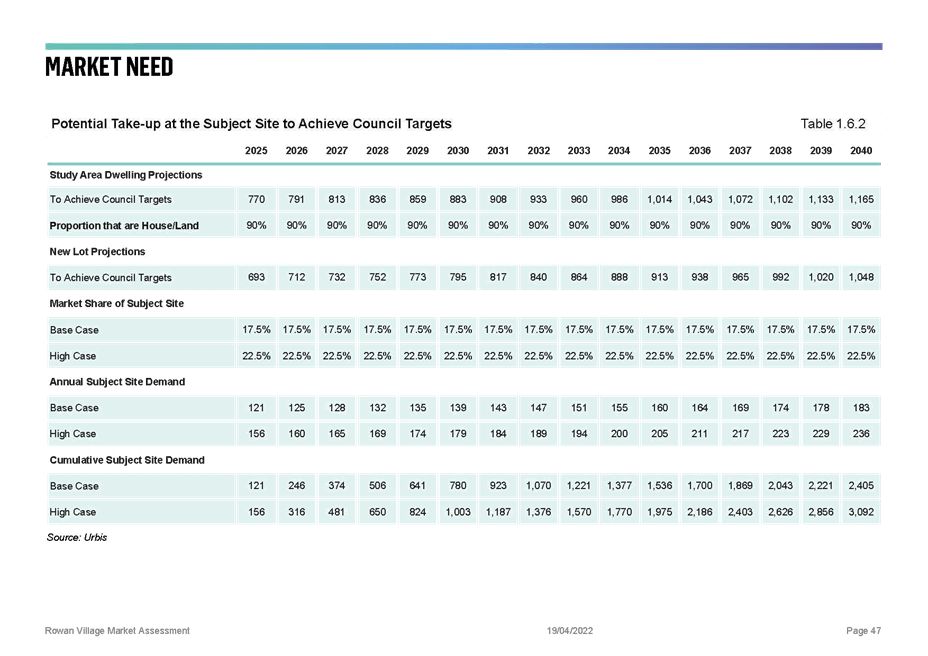Select the 'Study Area Dwelling Projections' section heading

(126, 175)
